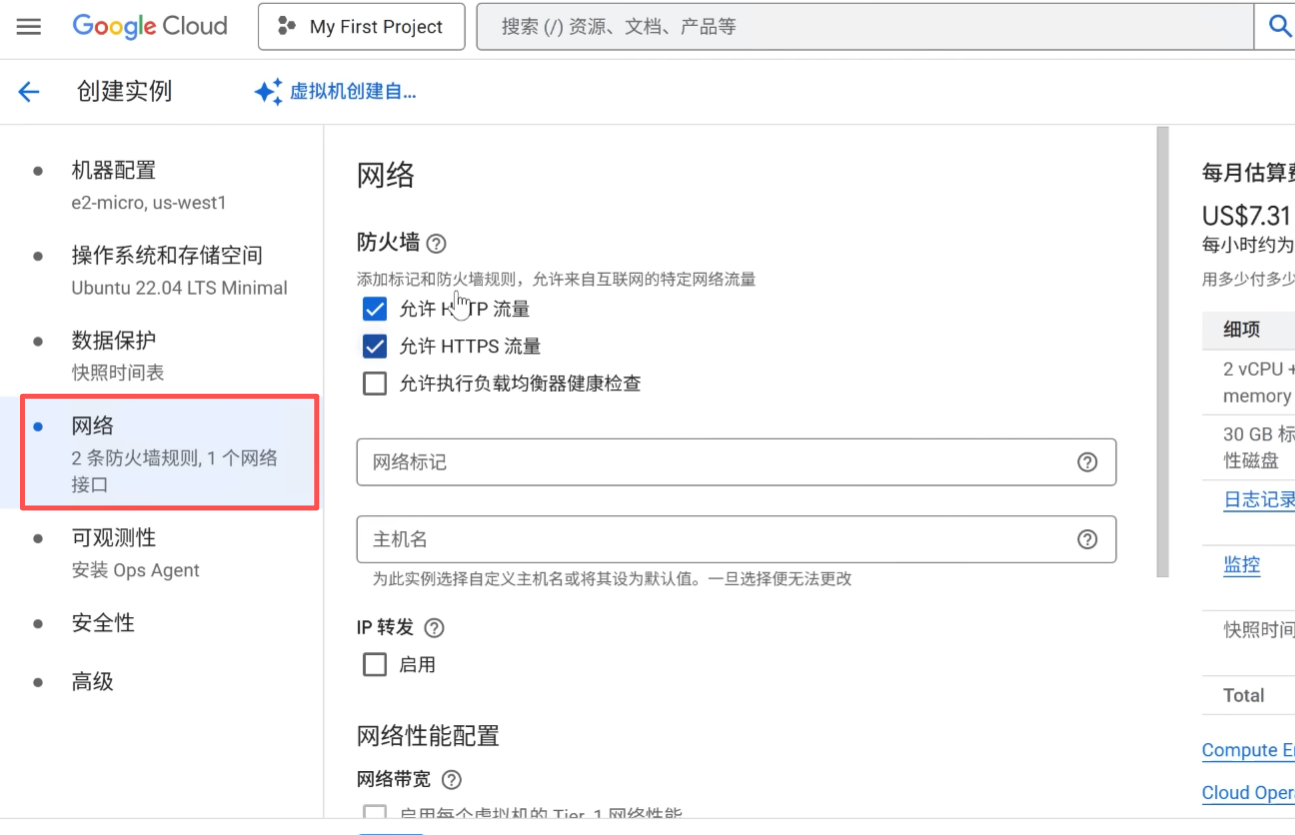Click help icon next to 防火墙

coord(436,243)
